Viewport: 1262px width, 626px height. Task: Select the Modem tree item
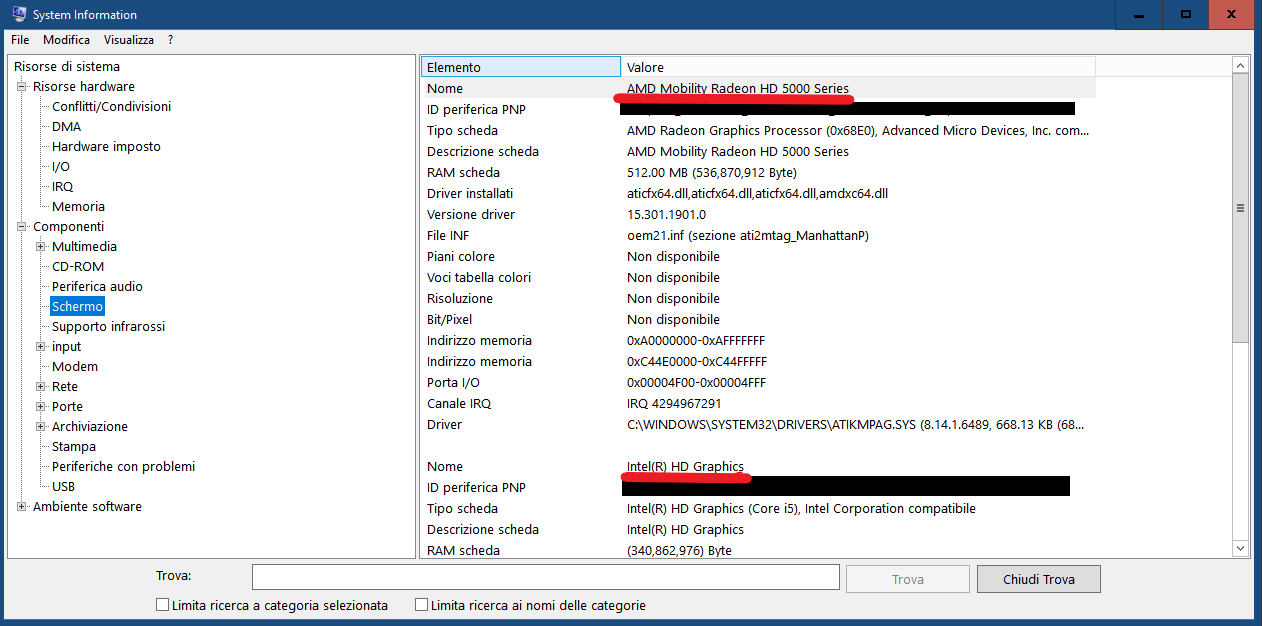click(75, 367)
